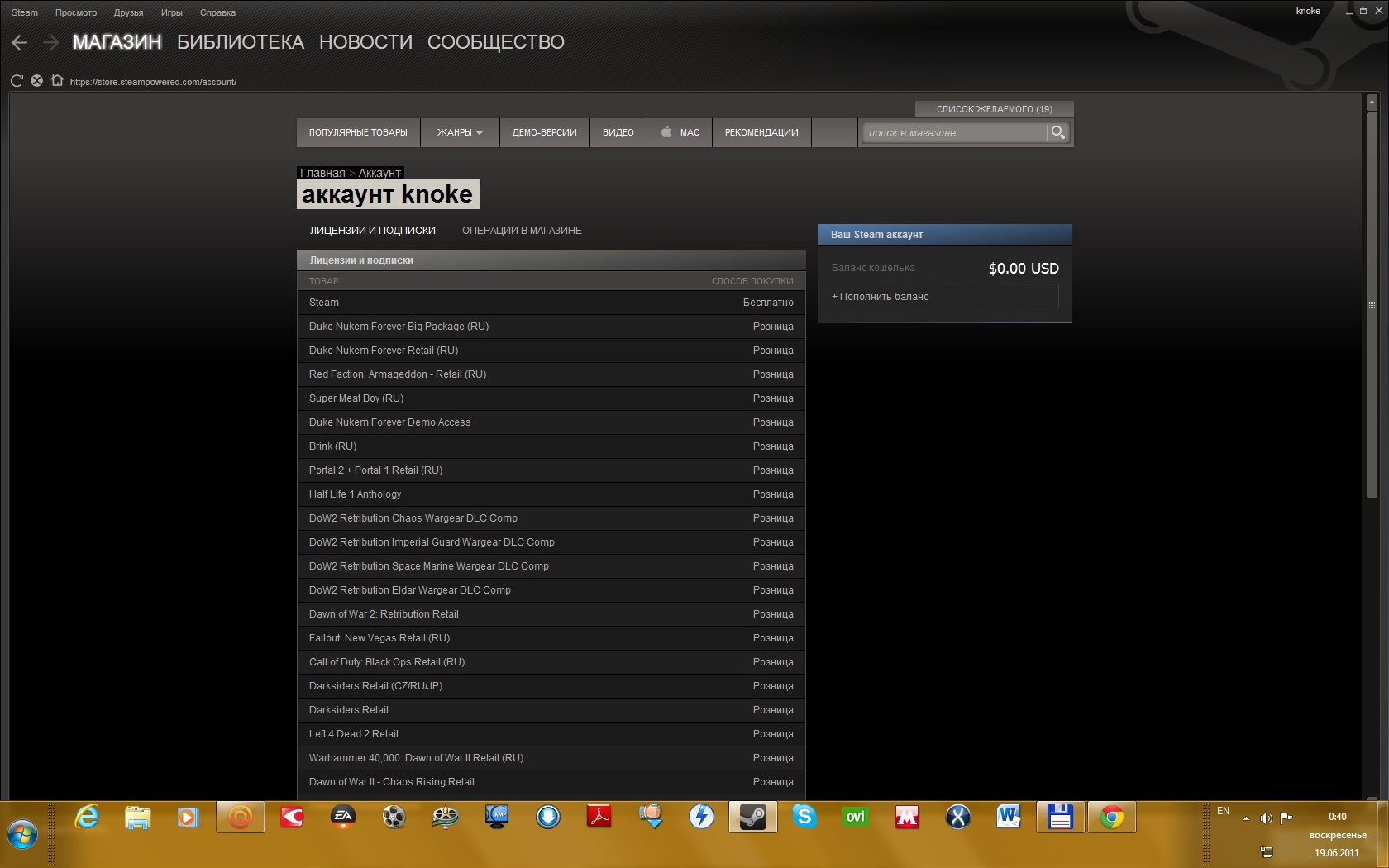Open the red M McAfee taskbar icon
The width and height of the screenshot is (1389, 868).
pos(906,818)
